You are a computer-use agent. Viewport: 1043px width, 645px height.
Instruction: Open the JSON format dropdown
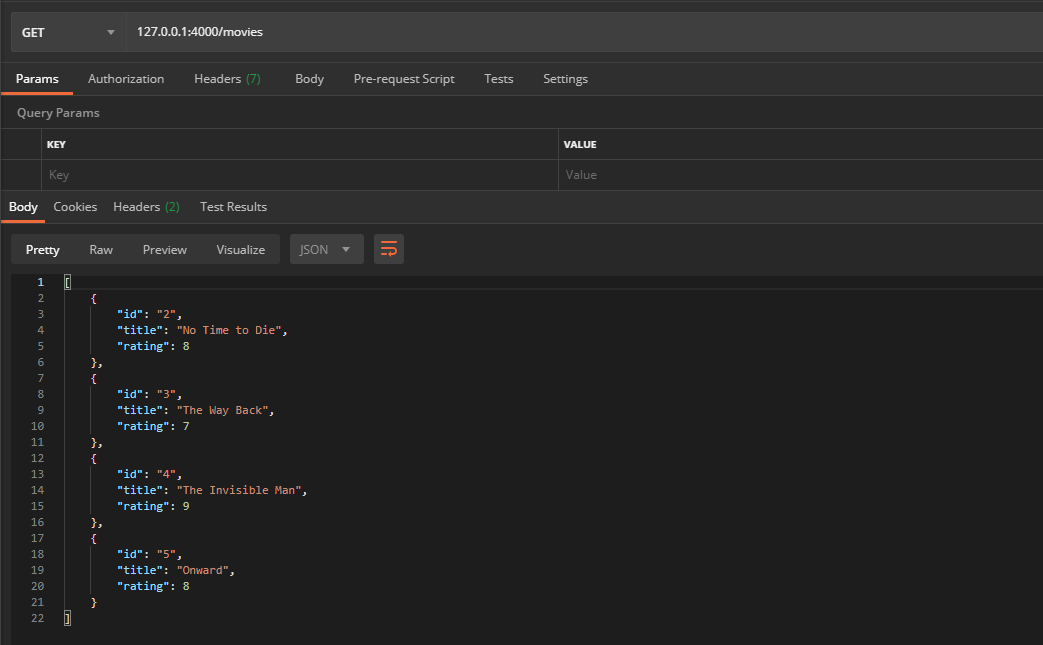326,250
